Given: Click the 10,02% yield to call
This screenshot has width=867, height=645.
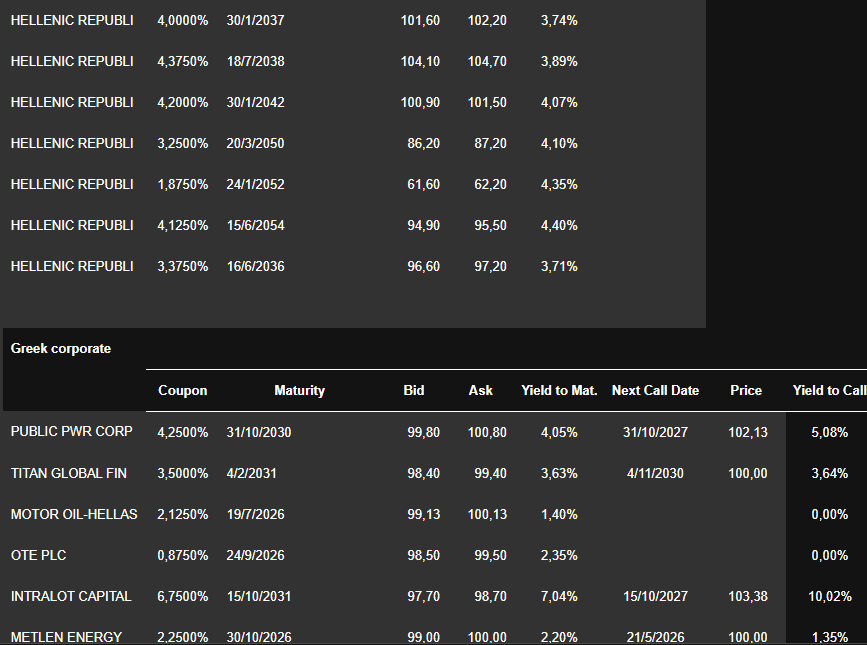Looking at the screenshot, I should (x=829, y=596).
